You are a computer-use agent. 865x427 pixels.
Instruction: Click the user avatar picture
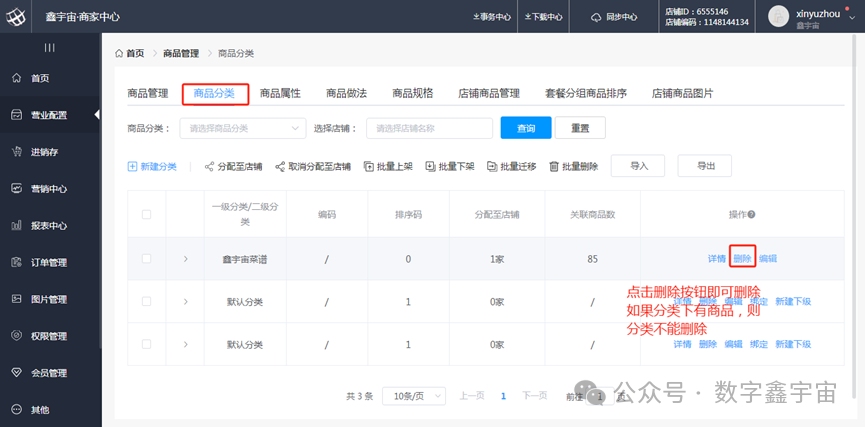click(778, 17)
